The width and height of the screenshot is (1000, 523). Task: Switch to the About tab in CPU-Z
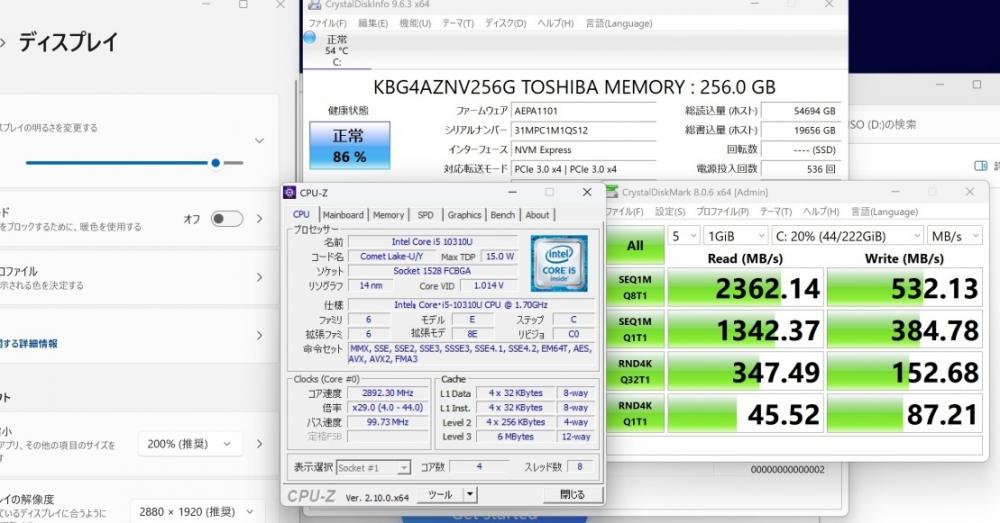[537, 215]
